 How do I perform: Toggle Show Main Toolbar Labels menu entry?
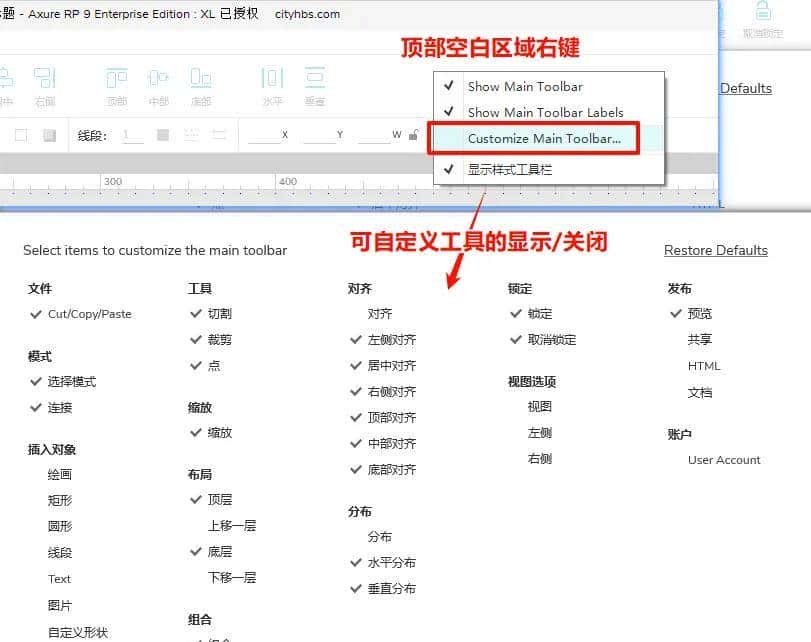click(545, 113)
